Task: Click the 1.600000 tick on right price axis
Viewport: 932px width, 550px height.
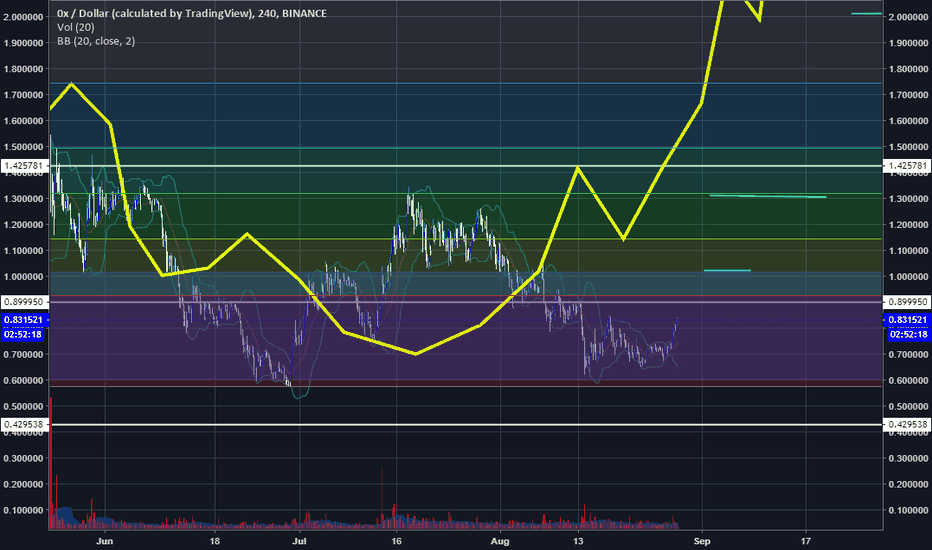Action: tap(908, 121)
